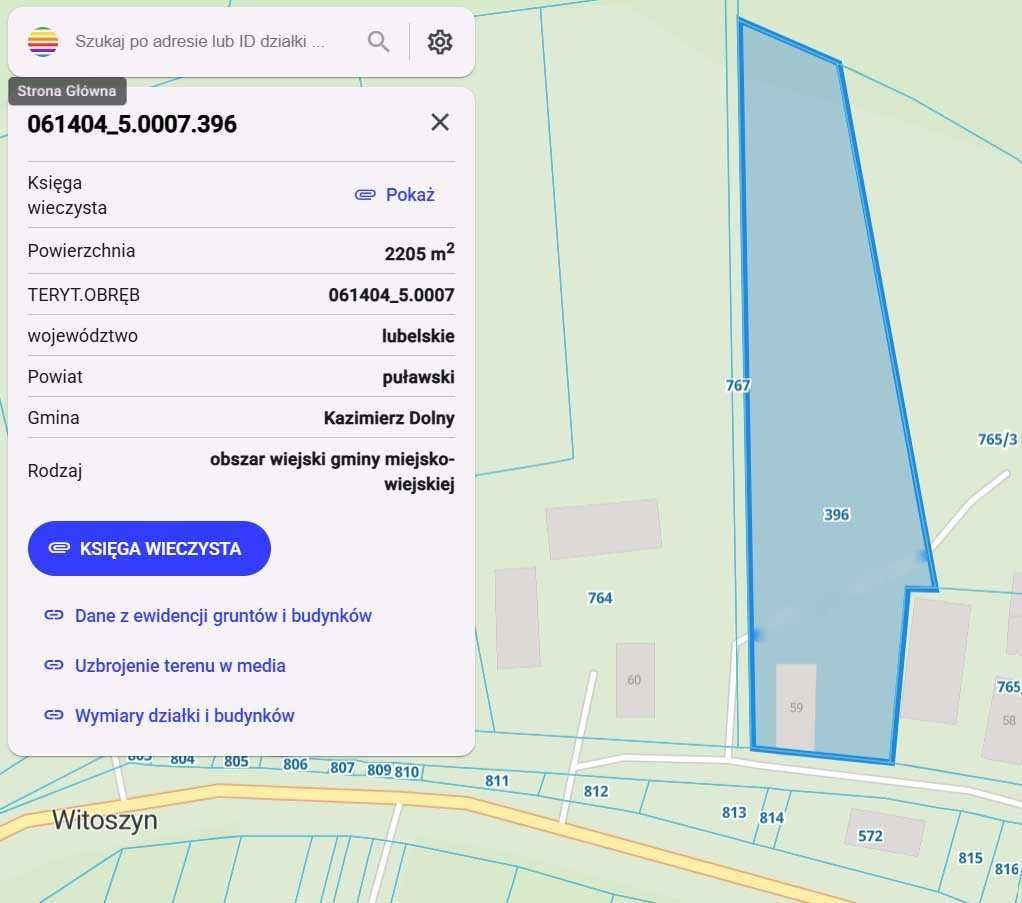Click the magnifier search icon

378,41
